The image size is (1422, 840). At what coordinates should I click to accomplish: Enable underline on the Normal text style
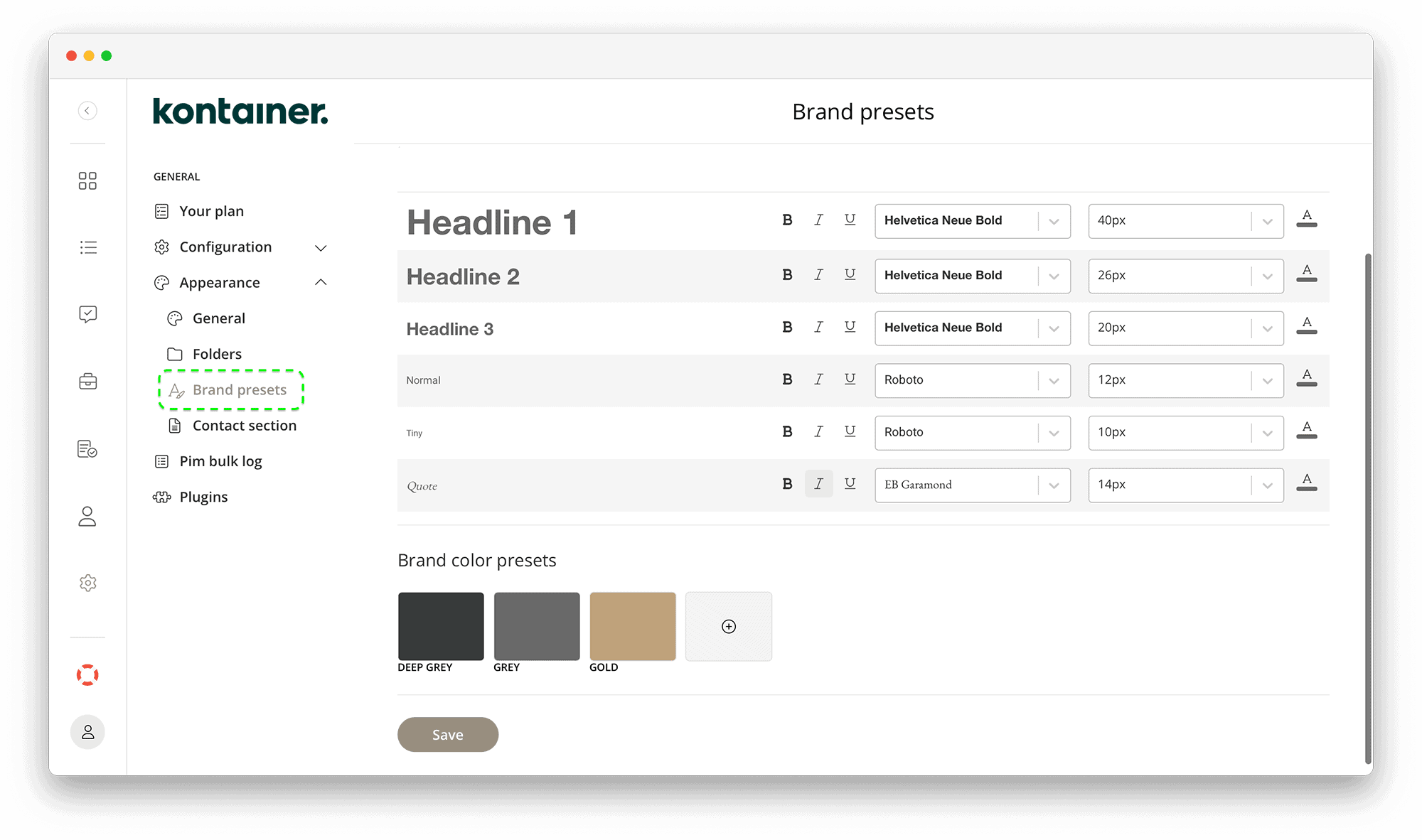pos(850,379)
